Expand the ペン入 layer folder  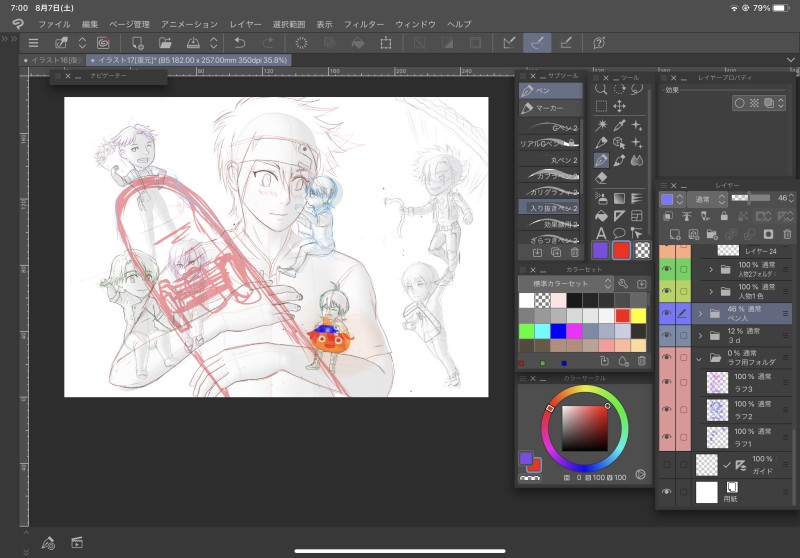tap(699, 314)
